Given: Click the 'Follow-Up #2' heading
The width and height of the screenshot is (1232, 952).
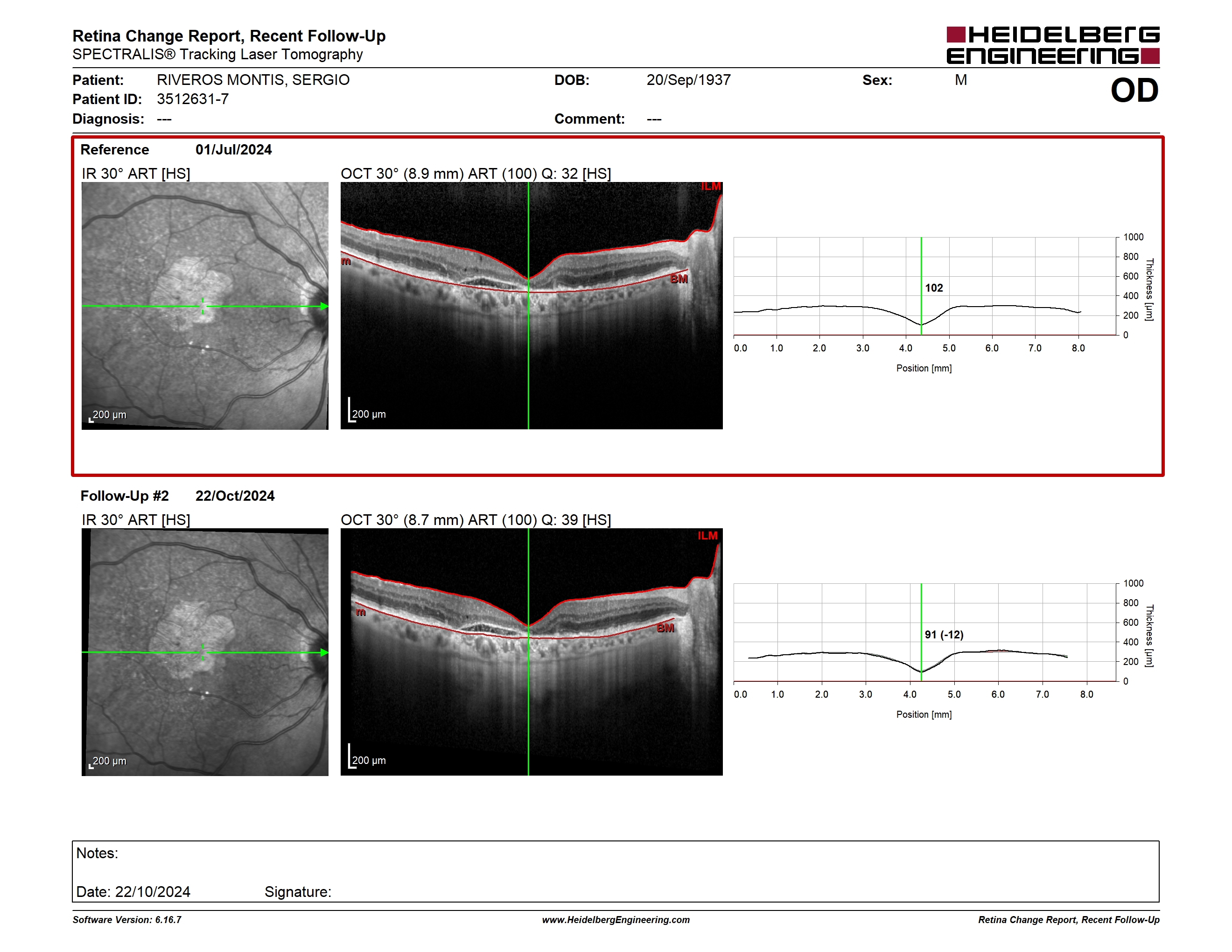Looking at the screenshot, I should [x=125, y=496].
